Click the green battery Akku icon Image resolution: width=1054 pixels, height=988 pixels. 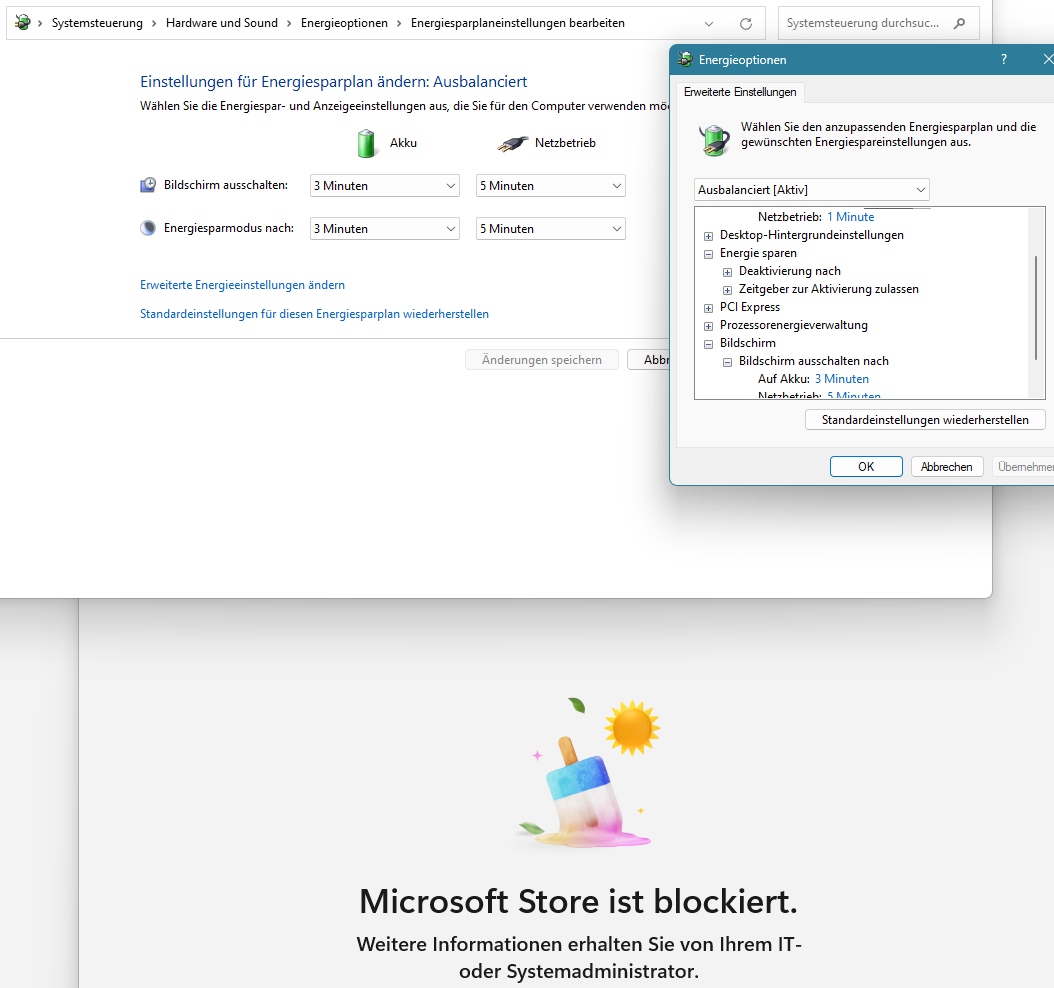pyautogui.click(x=366, y=143)
